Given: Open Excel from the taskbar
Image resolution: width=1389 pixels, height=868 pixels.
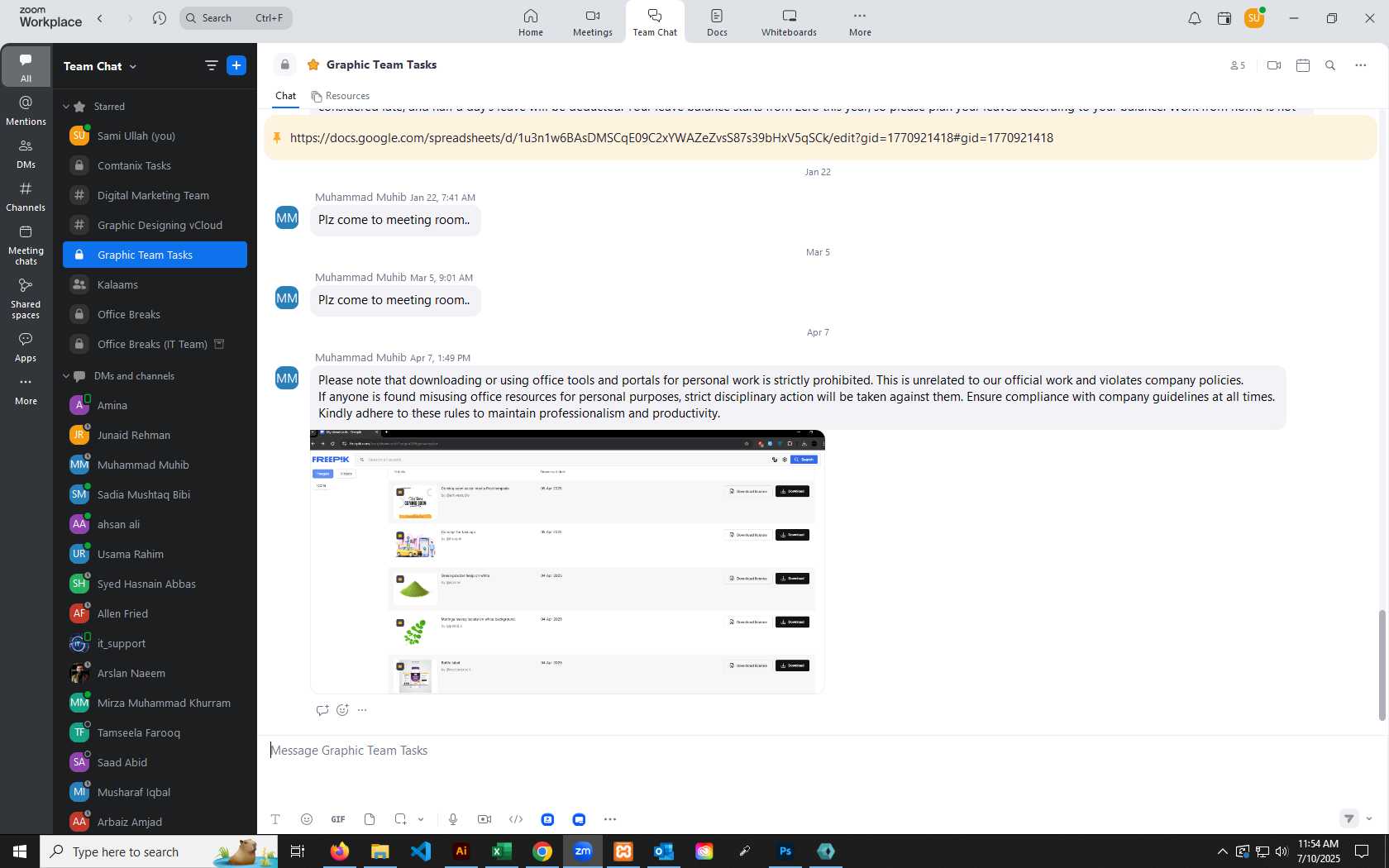Looking at the screenshot, I should coord(502,851).
